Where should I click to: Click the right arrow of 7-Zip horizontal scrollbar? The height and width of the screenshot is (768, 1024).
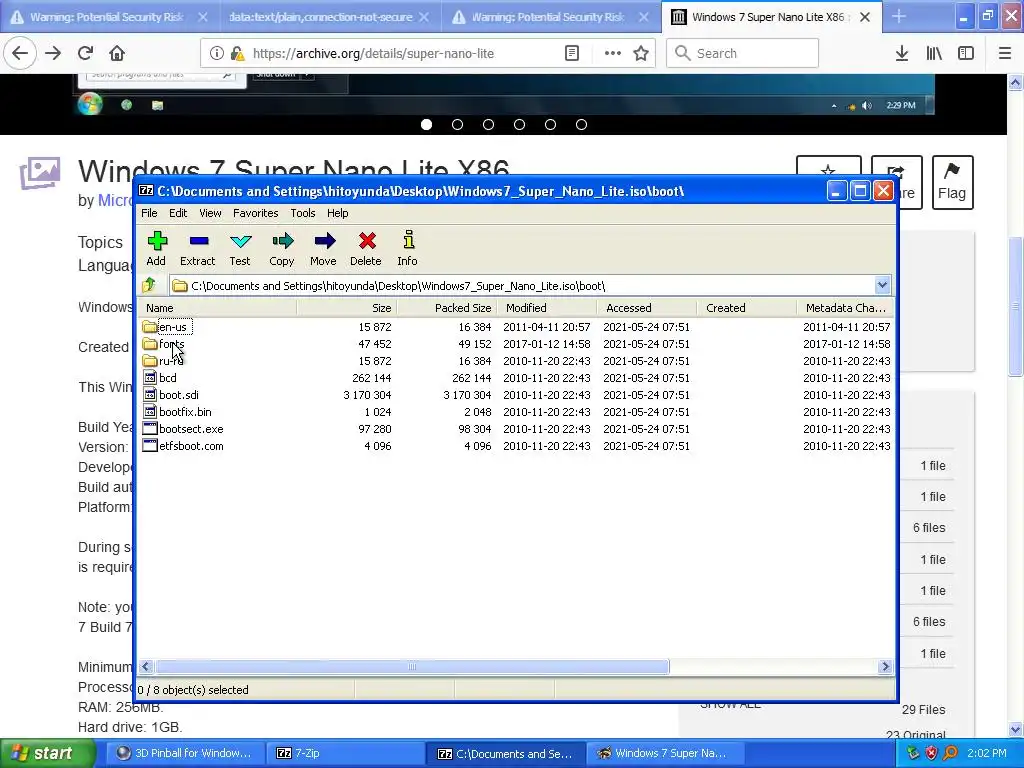point(885,667)
